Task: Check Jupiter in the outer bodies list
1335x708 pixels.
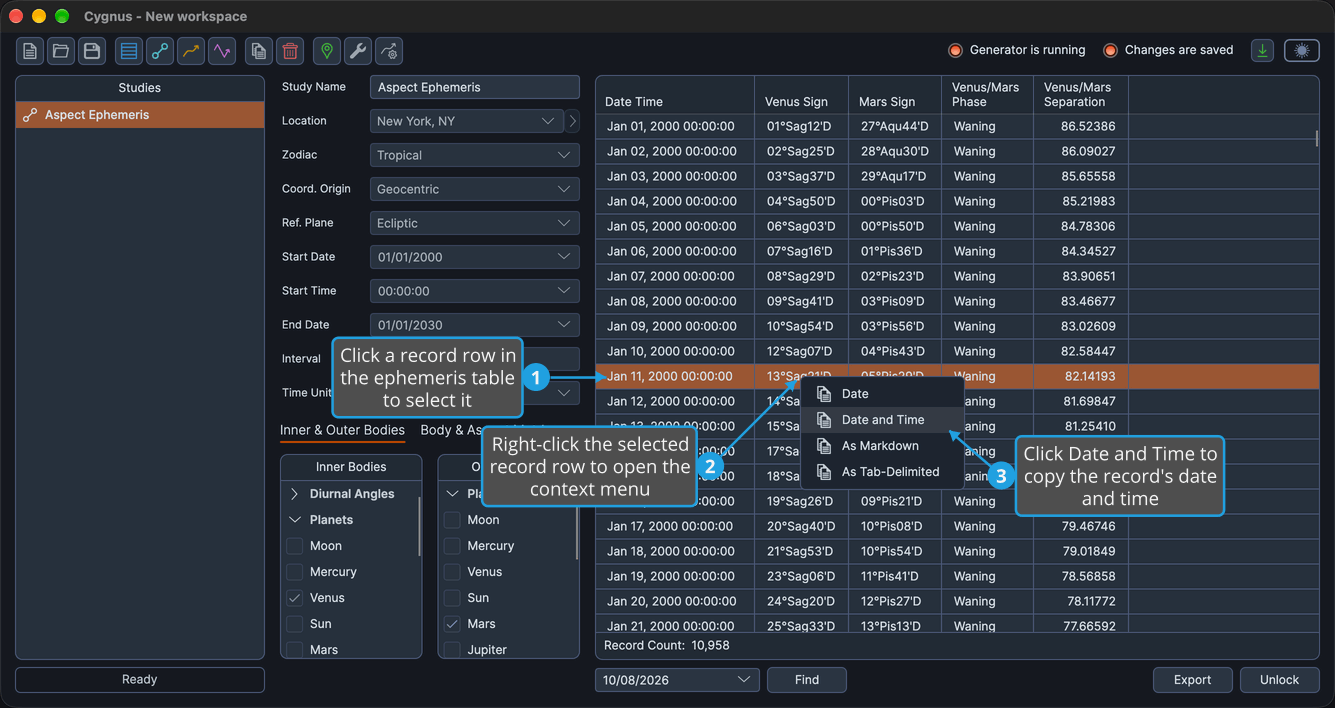Action: pos(452,650)
